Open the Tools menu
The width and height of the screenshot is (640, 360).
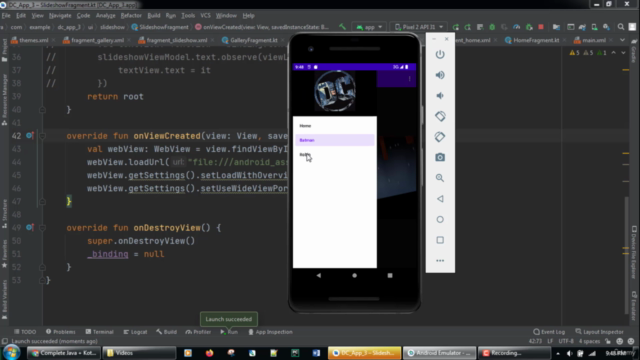tap(188, 16)
